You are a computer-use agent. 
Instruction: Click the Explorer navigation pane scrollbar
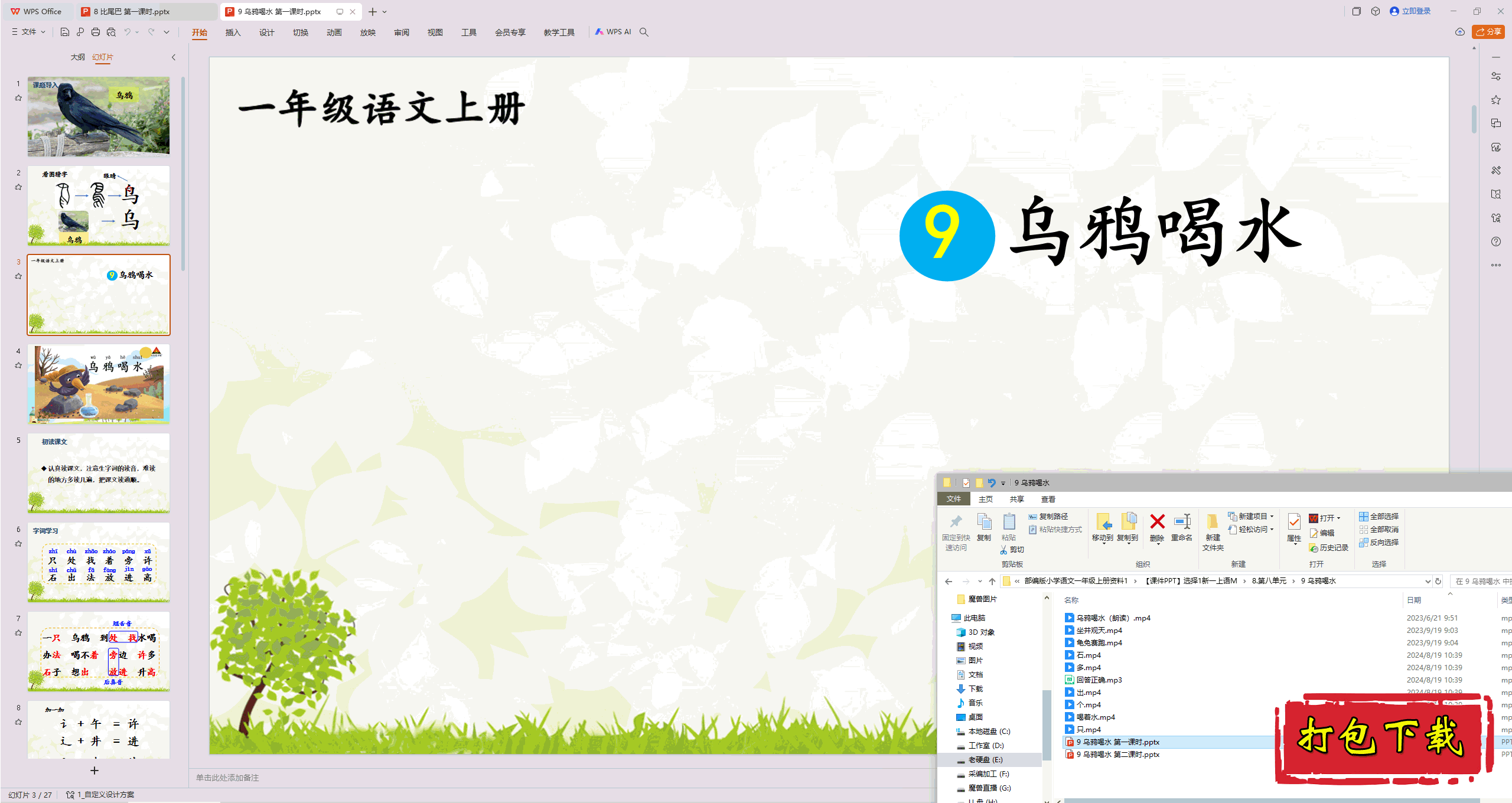coord(1047,725)
